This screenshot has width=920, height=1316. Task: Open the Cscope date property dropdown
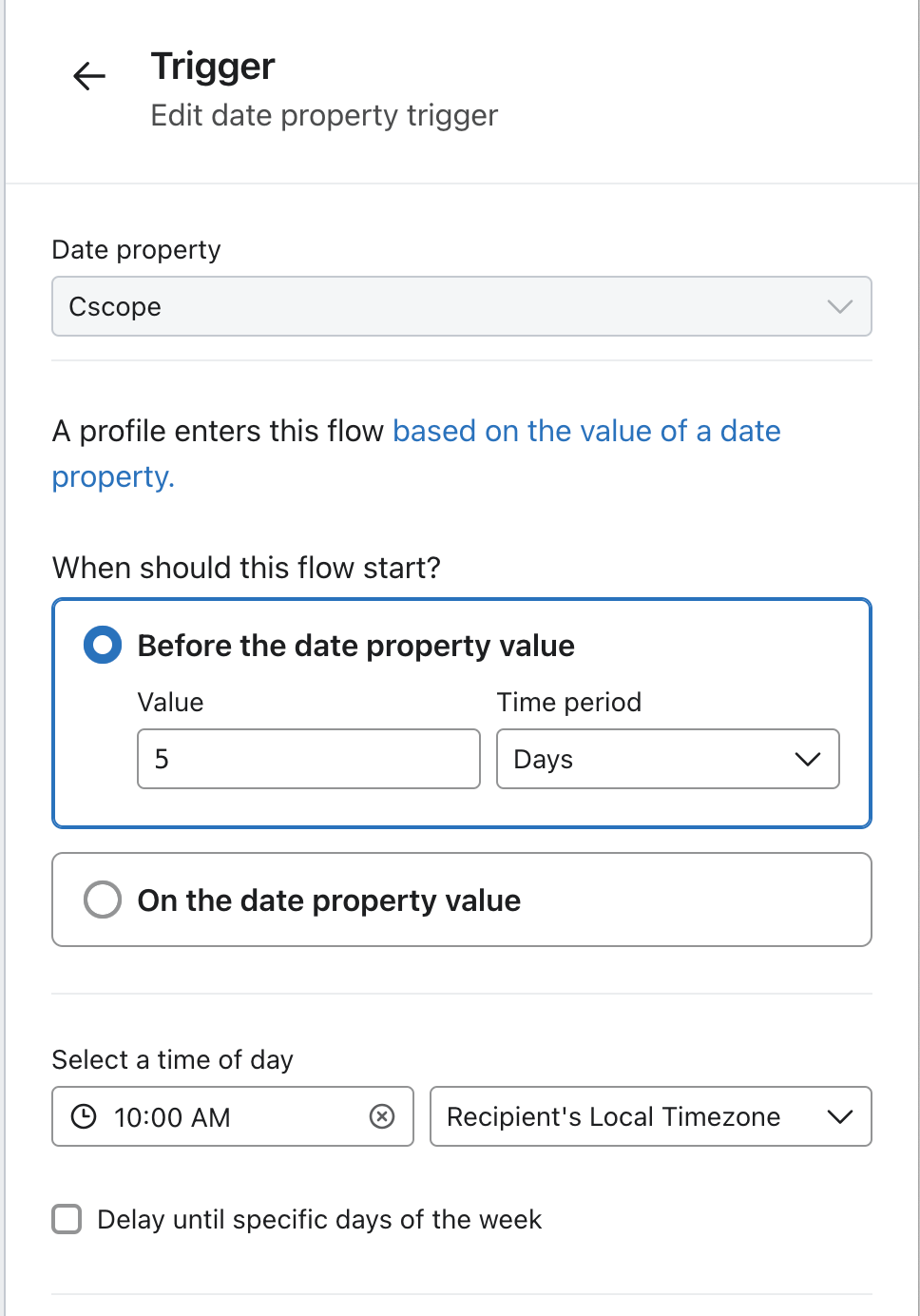pos(462,306)
